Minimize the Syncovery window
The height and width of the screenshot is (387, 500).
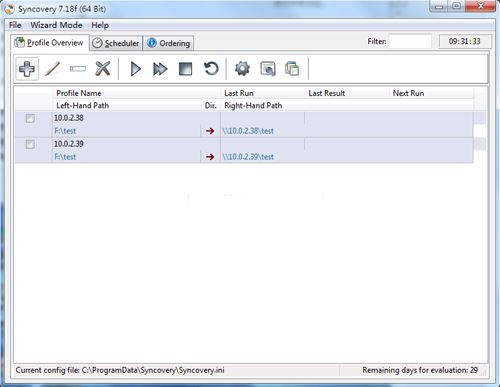[439, 6]
